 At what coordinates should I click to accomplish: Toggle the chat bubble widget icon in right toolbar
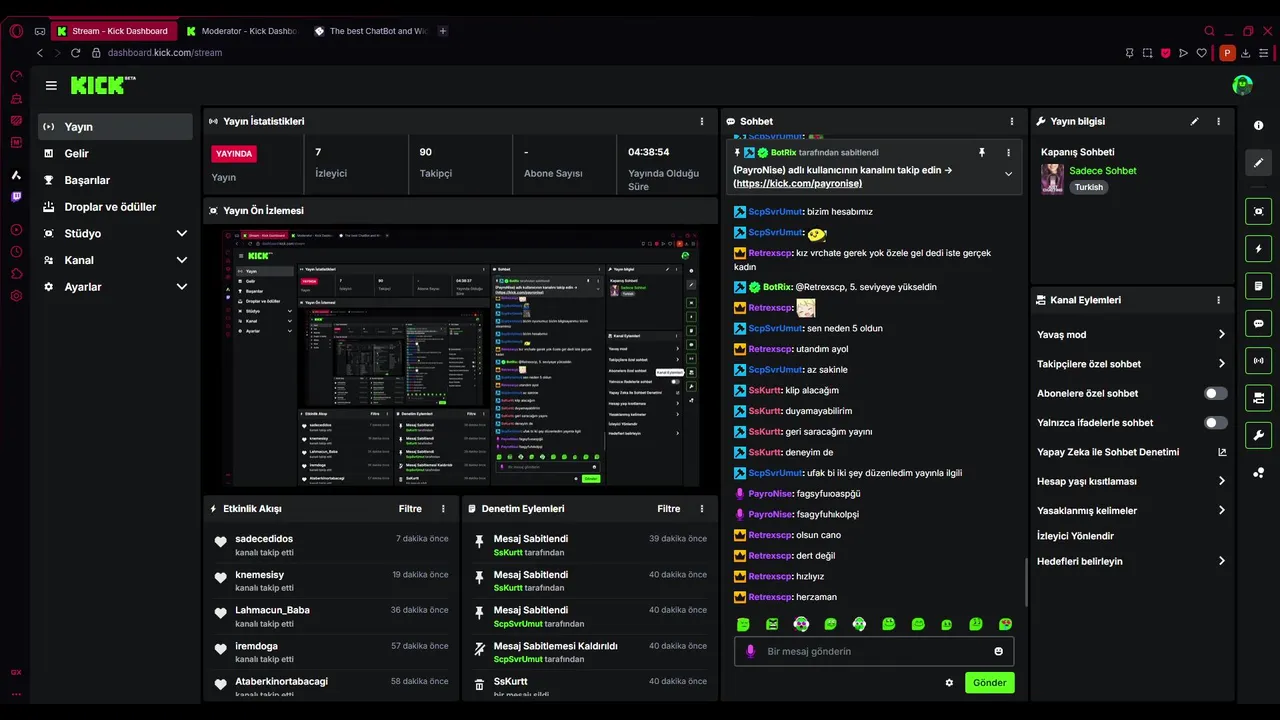coord(1258,323)
